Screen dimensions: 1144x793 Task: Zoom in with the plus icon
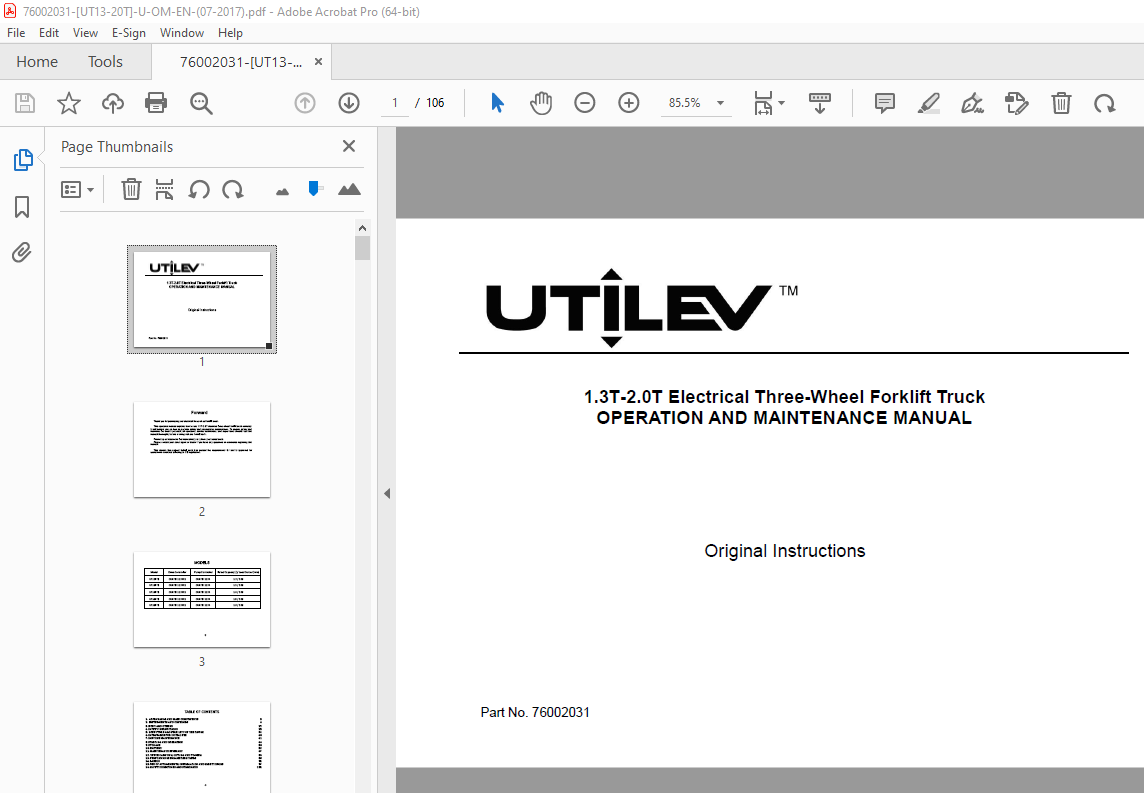[x=628, y=103]
